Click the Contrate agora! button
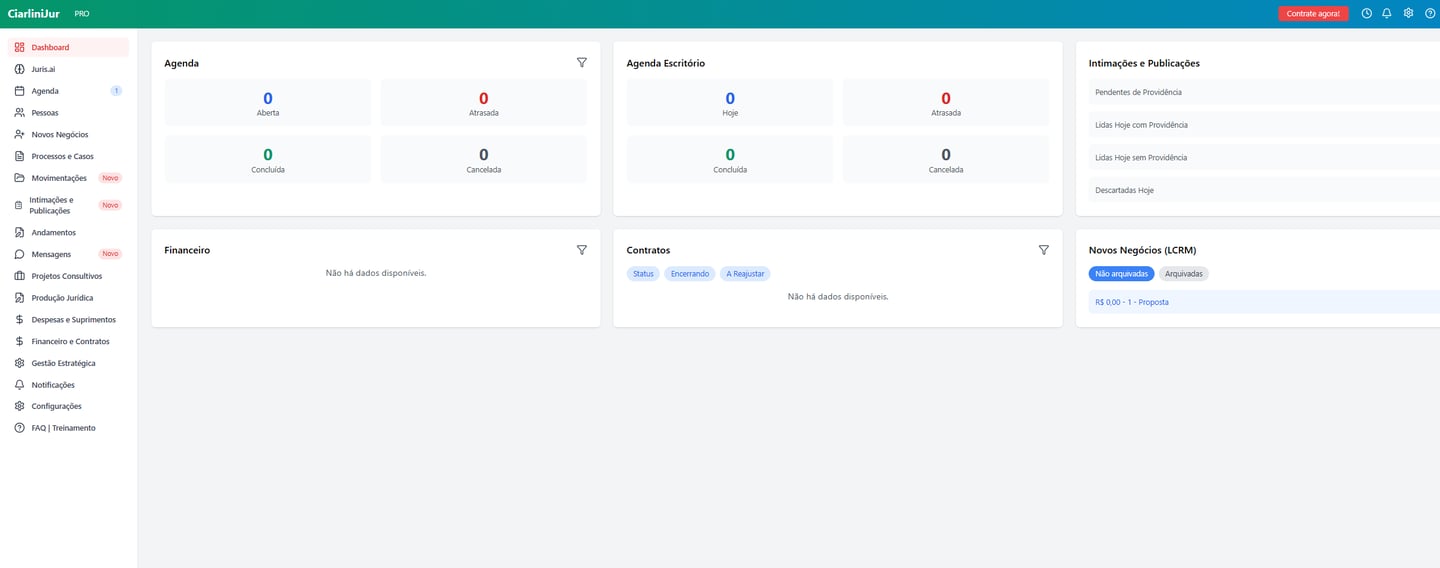Viewport: 1440px width, 568px height. 1313,13
